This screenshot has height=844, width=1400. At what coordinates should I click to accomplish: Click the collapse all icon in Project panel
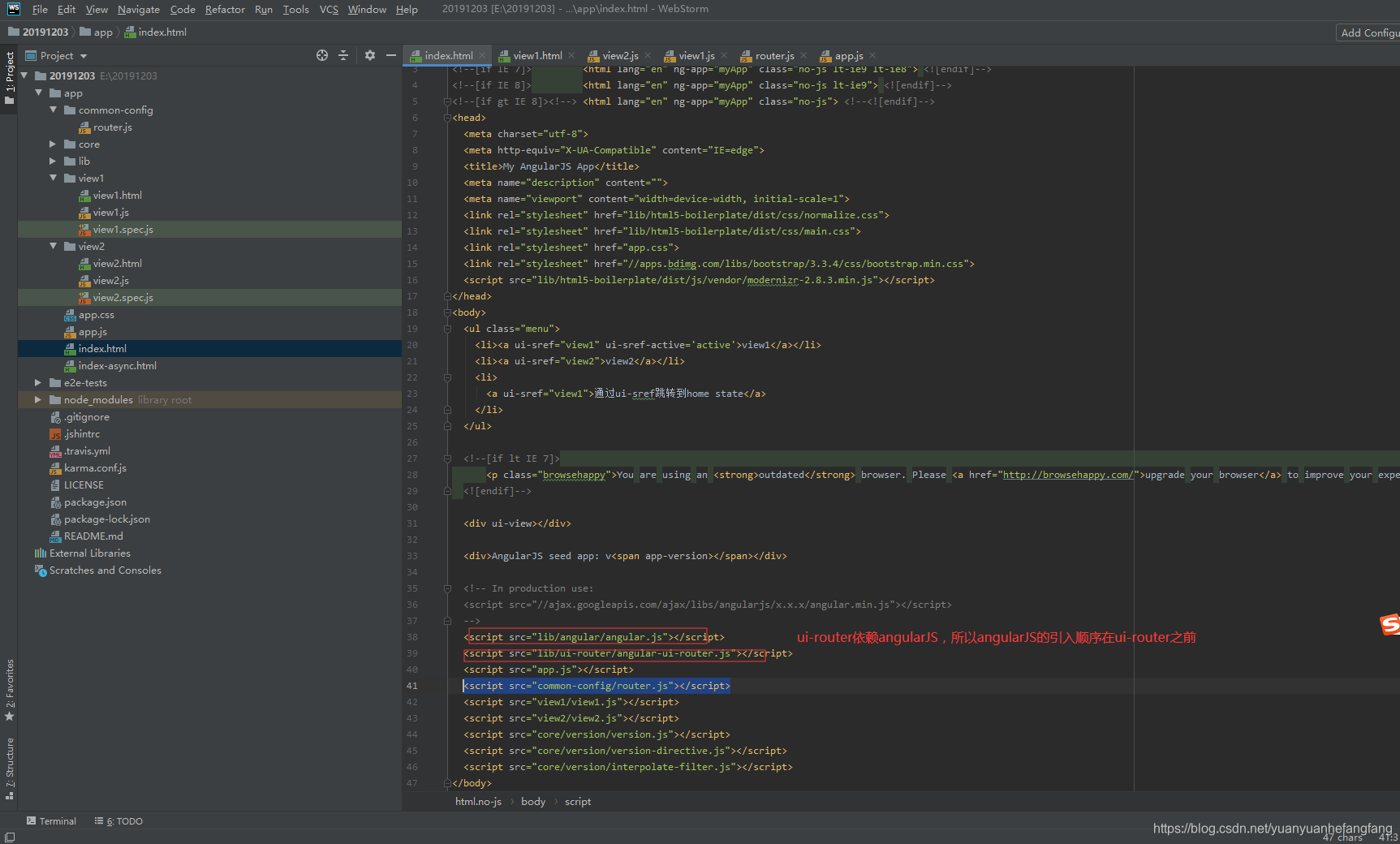(x=343, y=55)
